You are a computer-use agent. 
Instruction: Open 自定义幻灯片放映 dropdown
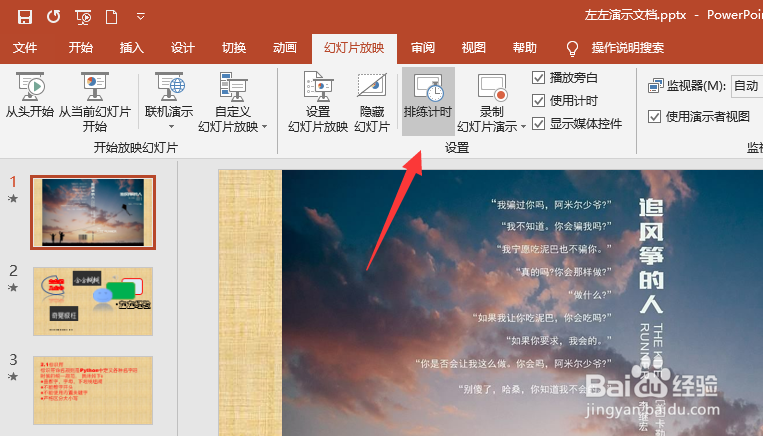[x=233, y=102]
